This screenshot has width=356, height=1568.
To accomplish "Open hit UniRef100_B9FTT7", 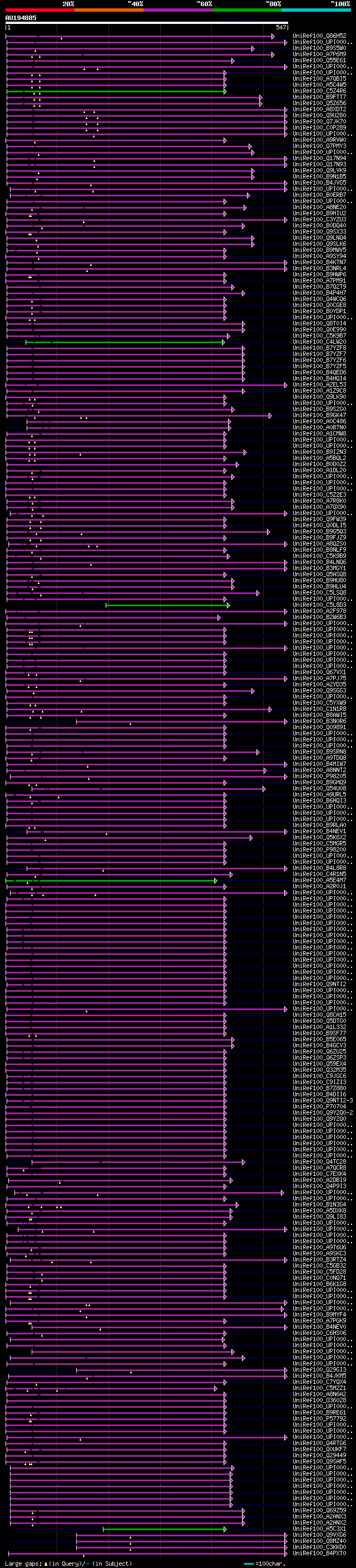I will 319,97.
